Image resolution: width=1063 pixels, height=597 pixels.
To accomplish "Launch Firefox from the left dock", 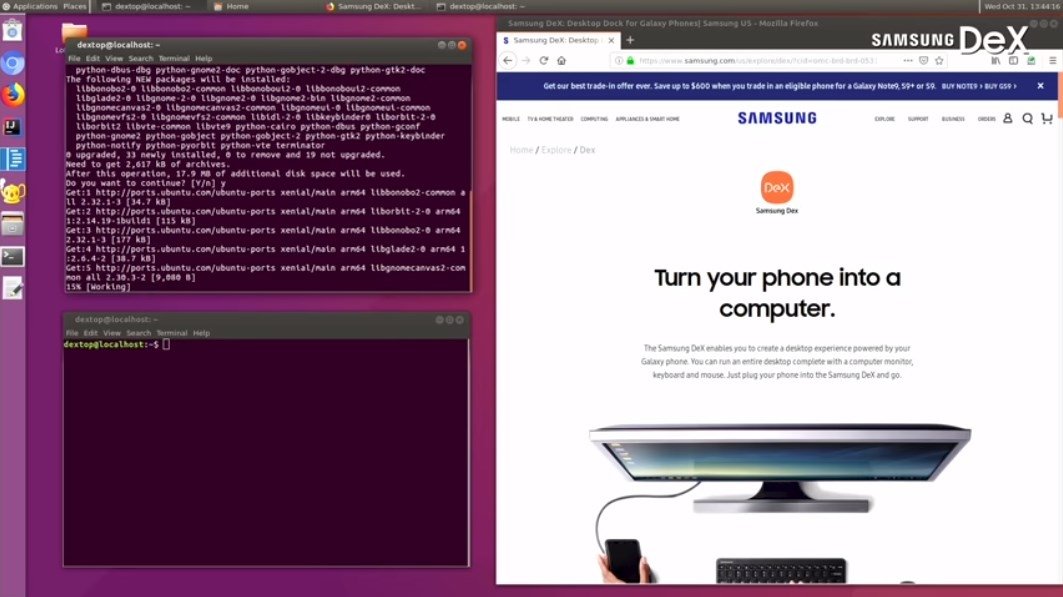I will point(12,95).
